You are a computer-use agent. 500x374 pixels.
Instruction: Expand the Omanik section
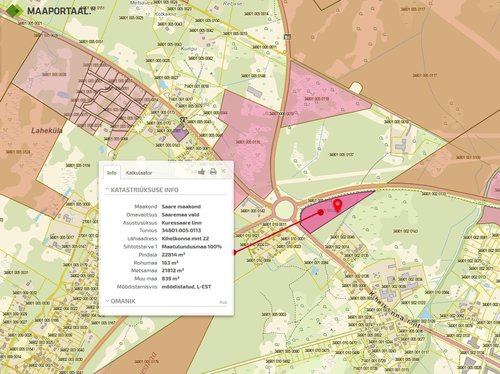pyautogui.click(x=120, y=301)
